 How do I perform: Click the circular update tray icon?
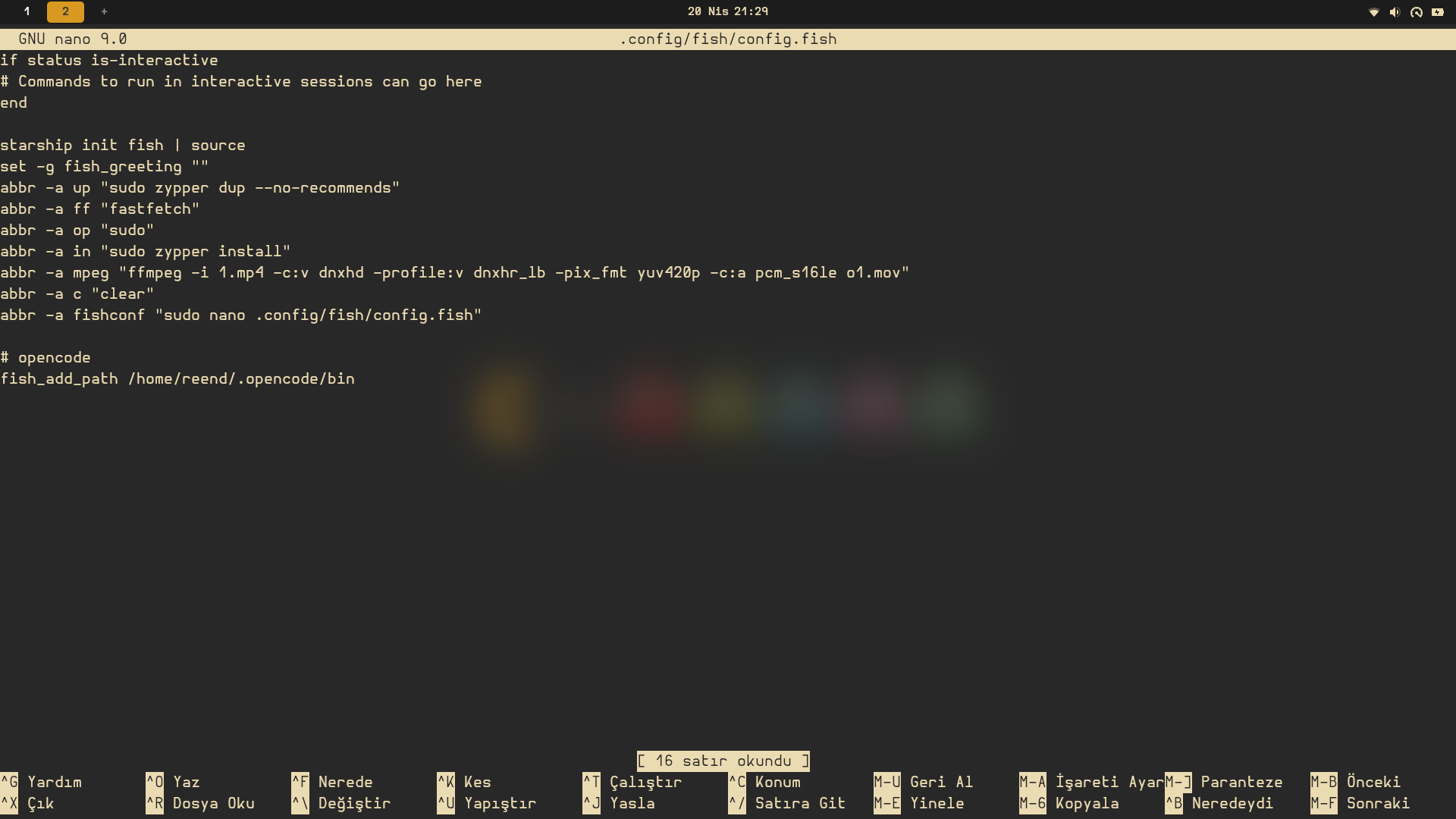coord(1416,12)
